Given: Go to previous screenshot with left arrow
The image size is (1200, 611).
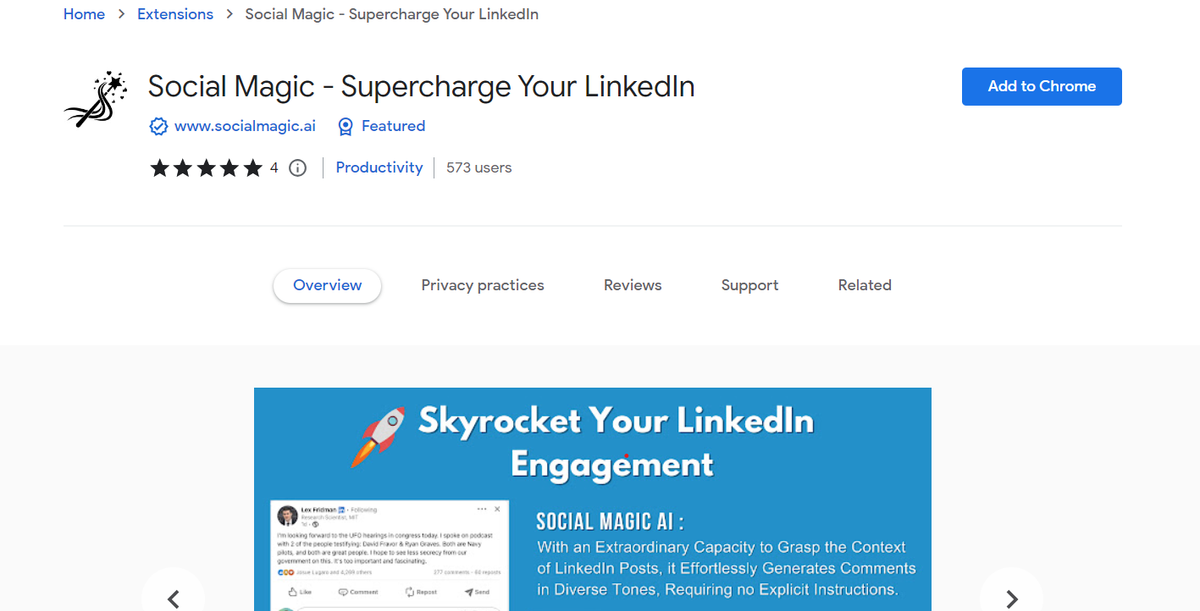Looking at the screenshot, I should click(173, 598).
